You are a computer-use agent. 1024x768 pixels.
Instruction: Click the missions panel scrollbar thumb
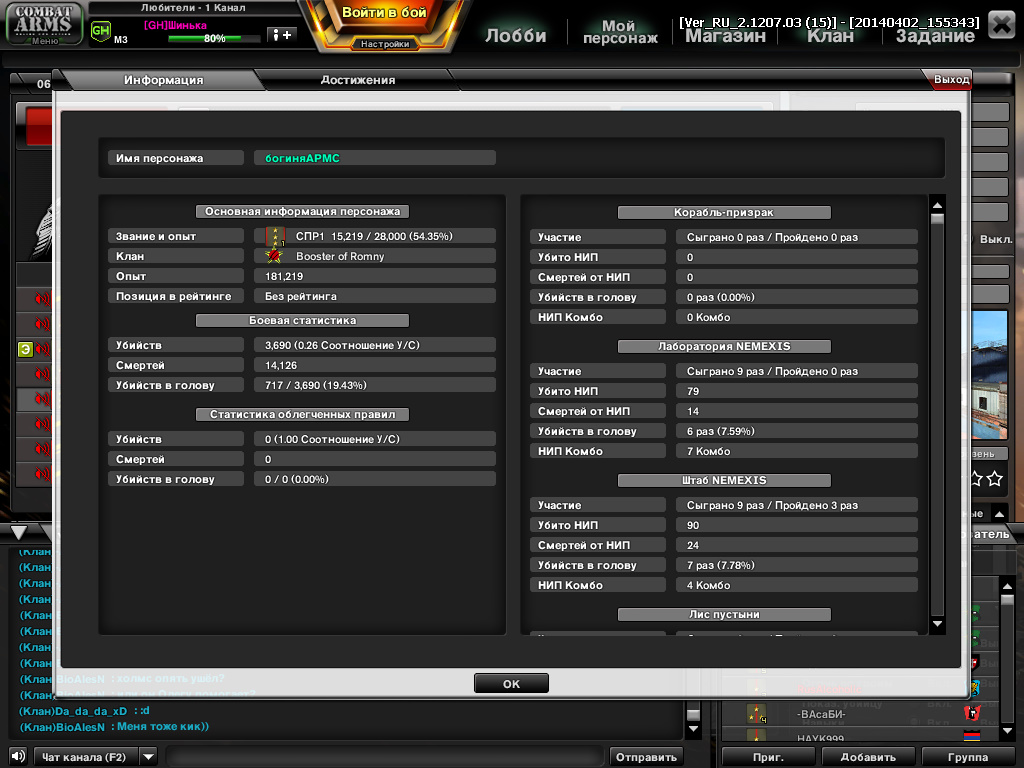click(937, 219)
